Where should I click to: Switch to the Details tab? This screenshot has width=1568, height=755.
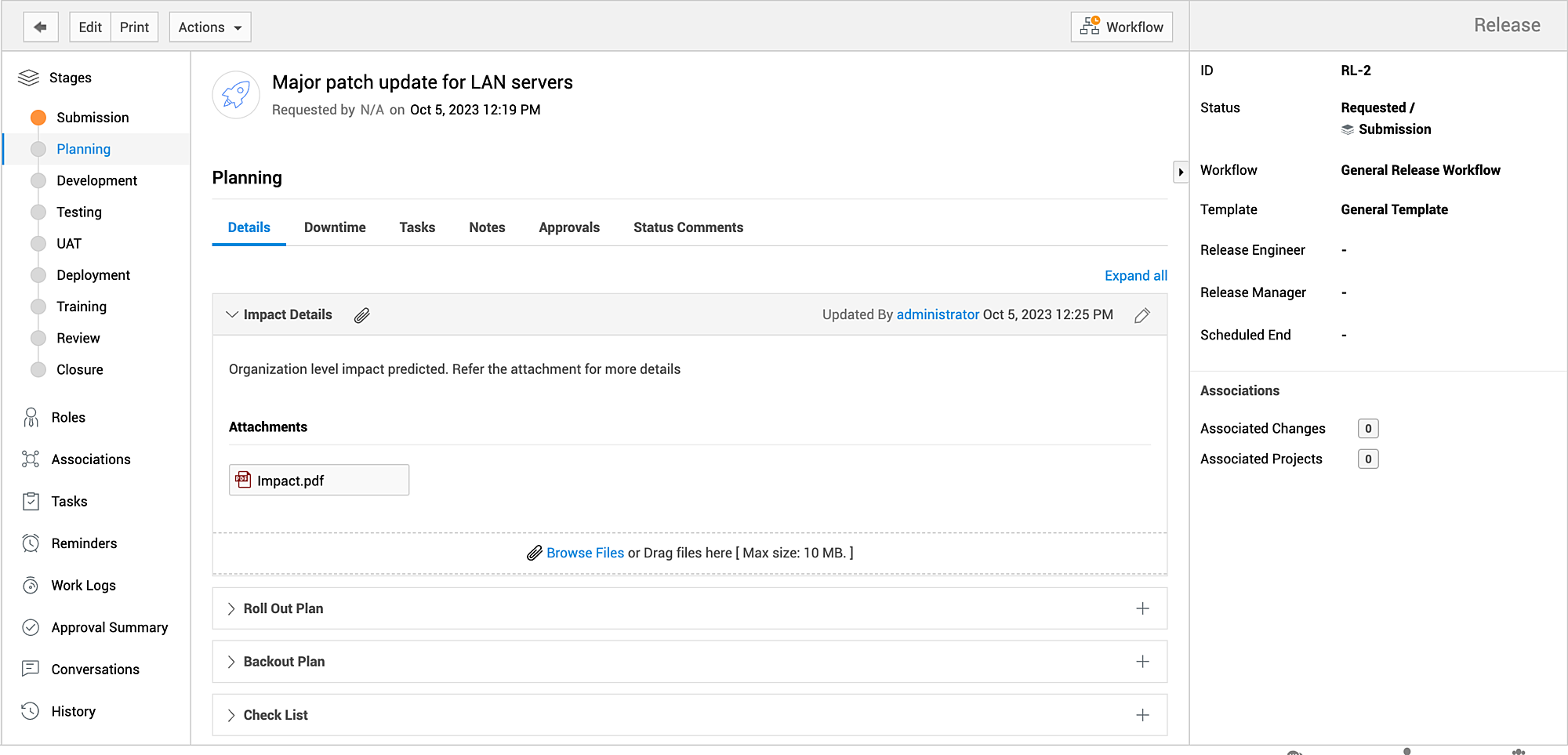pyautogui.click(x=249, y=227)
